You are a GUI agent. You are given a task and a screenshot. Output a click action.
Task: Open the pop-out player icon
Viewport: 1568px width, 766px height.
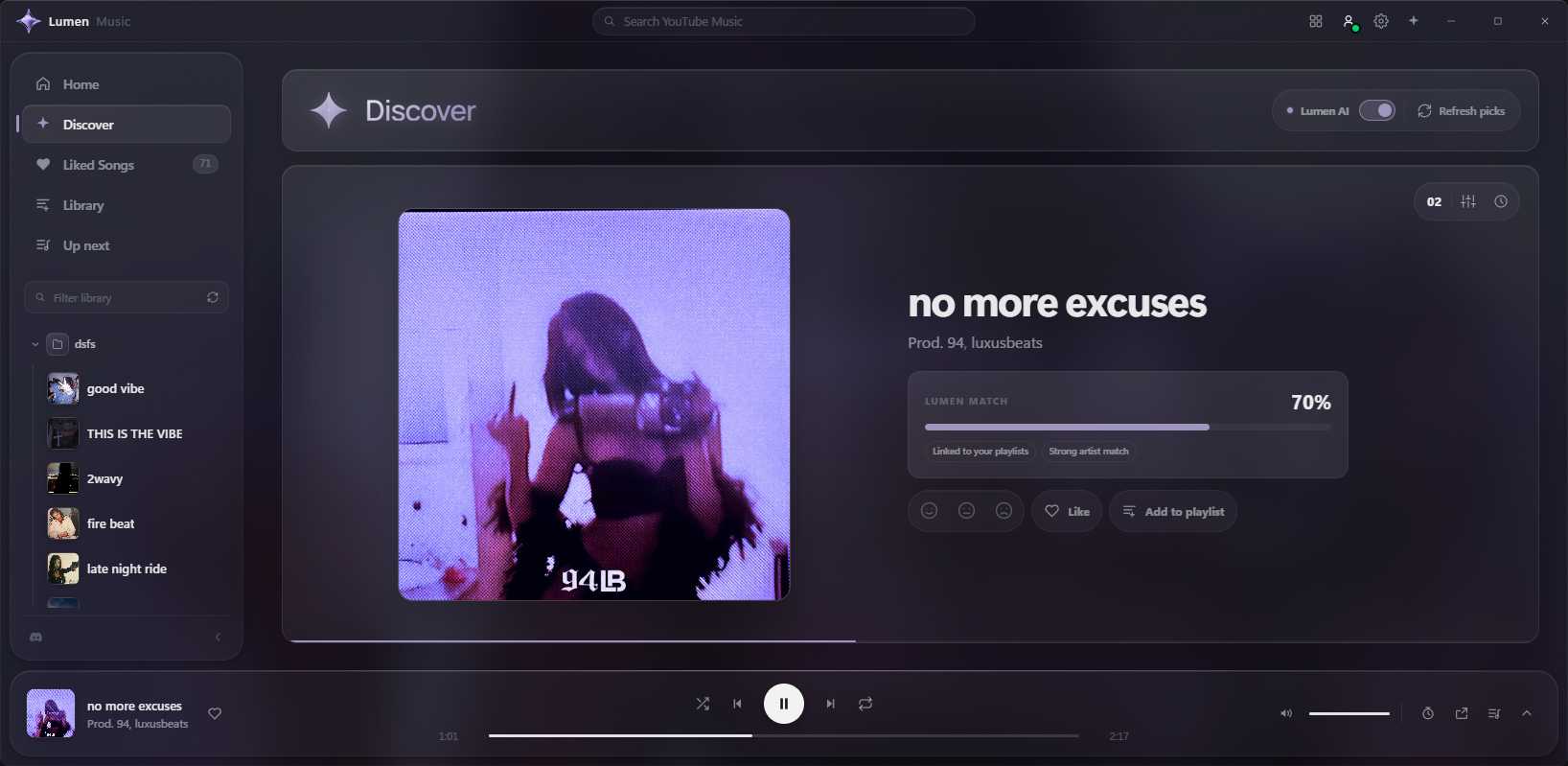(1462, 713)
